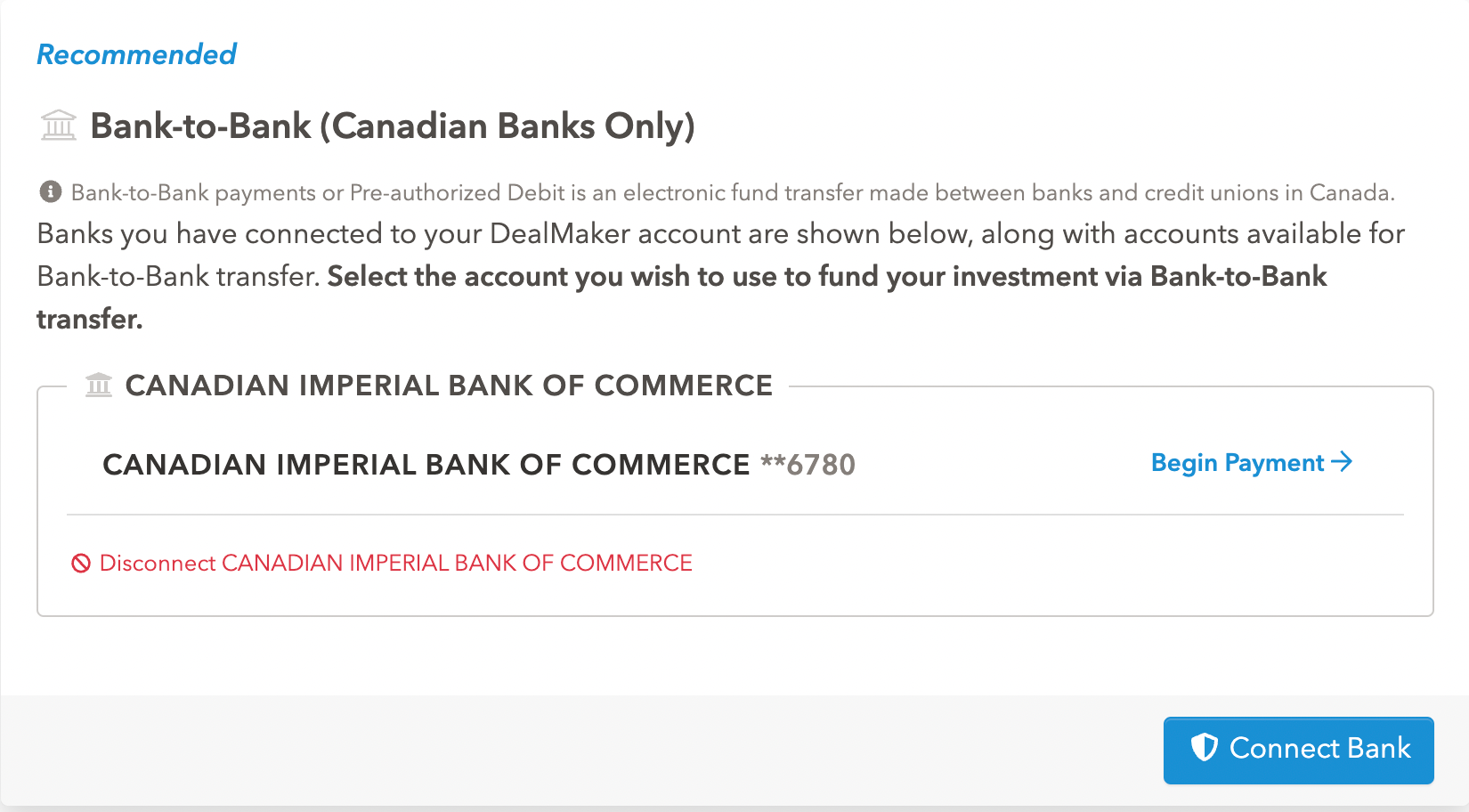Viewport: 1469px width, 812px height.
Task: Click the bold word 'transfer.' ending the paragraph
Action: click(89, 319)
